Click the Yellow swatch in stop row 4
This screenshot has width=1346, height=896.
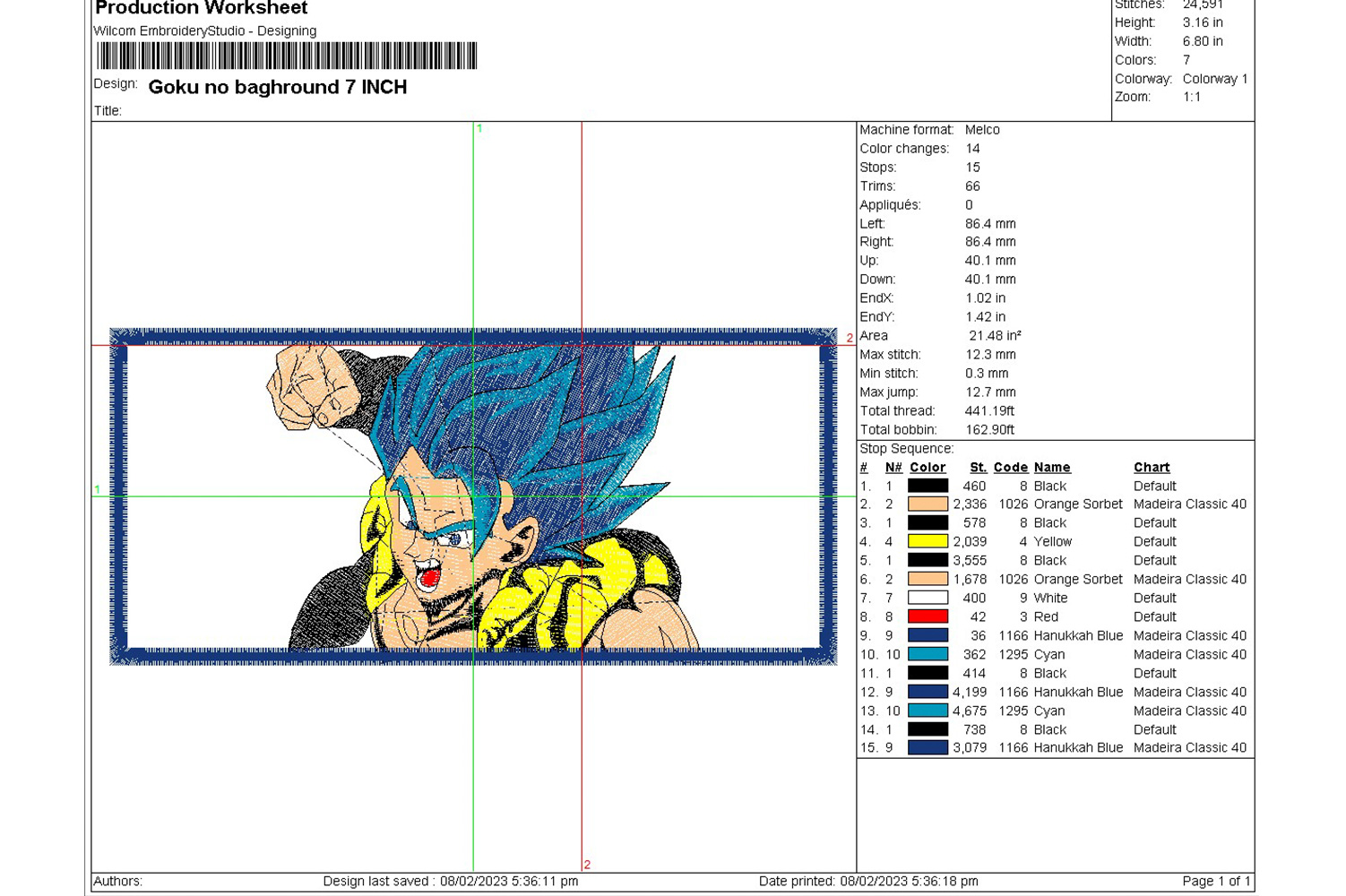click(x=928, y=542)
